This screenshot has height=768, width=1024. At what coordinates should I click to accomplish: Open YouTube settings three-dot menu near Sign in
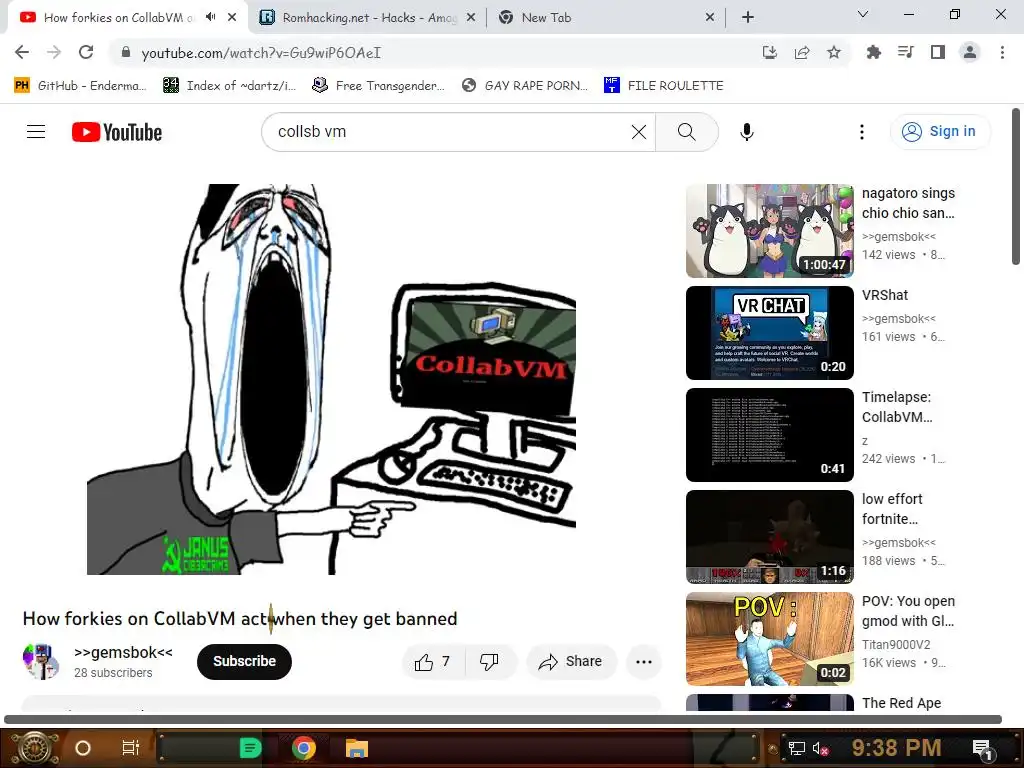862,132
